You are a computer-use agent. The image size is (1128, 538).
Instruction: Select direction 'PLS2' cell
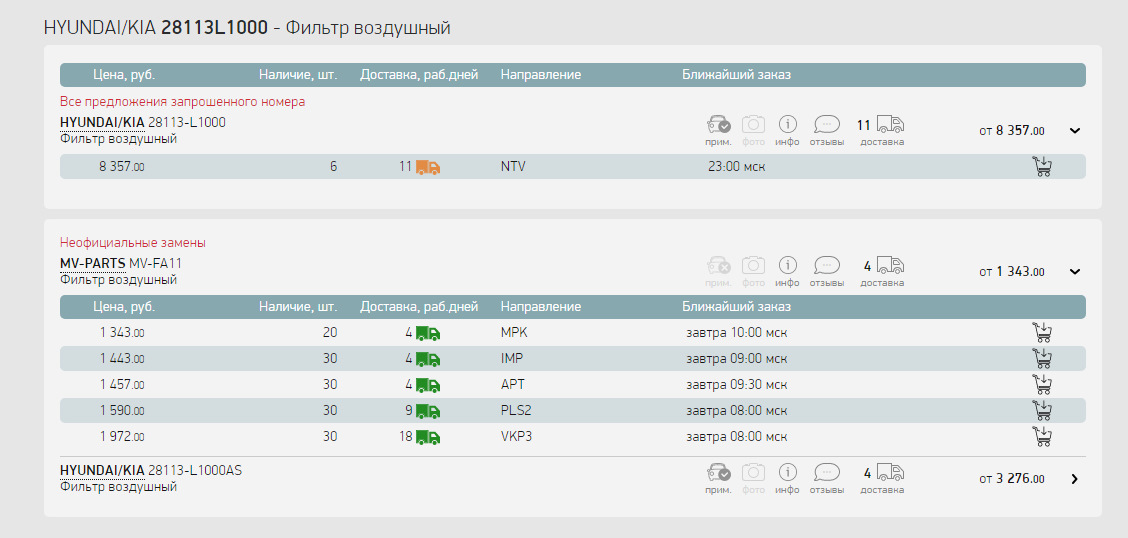point(515,411)
